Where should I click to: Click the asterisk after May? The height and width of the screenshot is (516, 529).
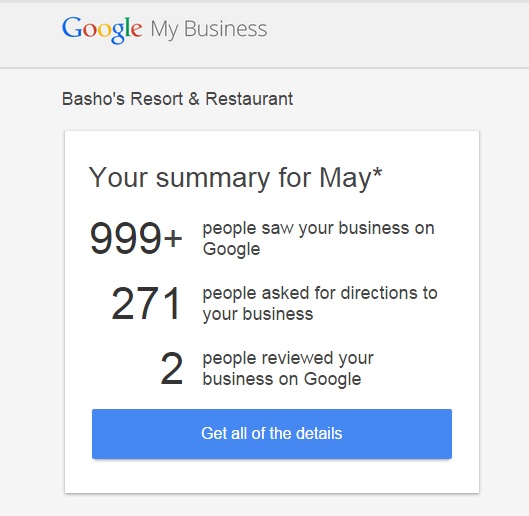point(377,171)
